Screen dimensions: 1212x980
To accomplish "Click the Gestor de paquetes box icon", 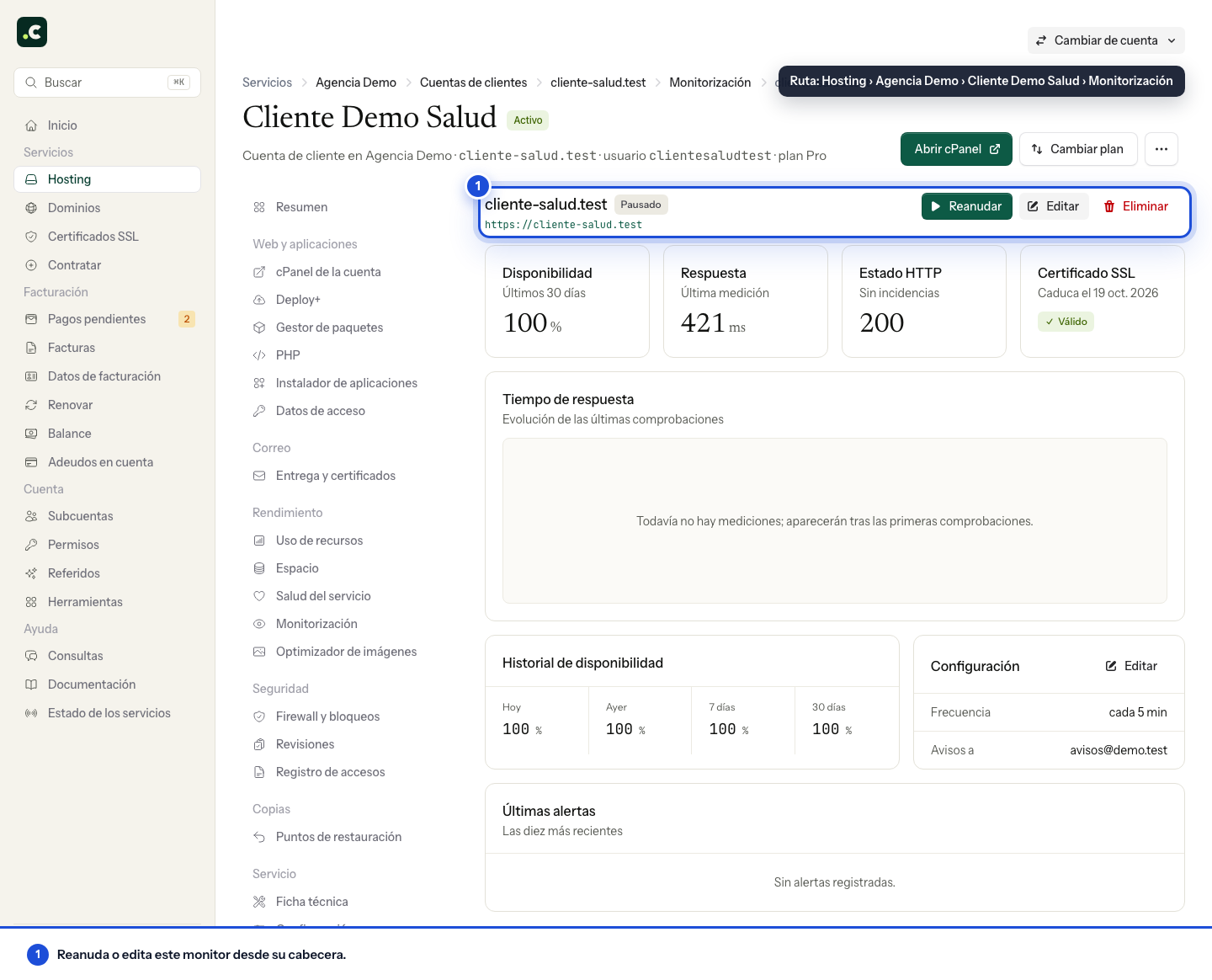I will click(259, 328).
